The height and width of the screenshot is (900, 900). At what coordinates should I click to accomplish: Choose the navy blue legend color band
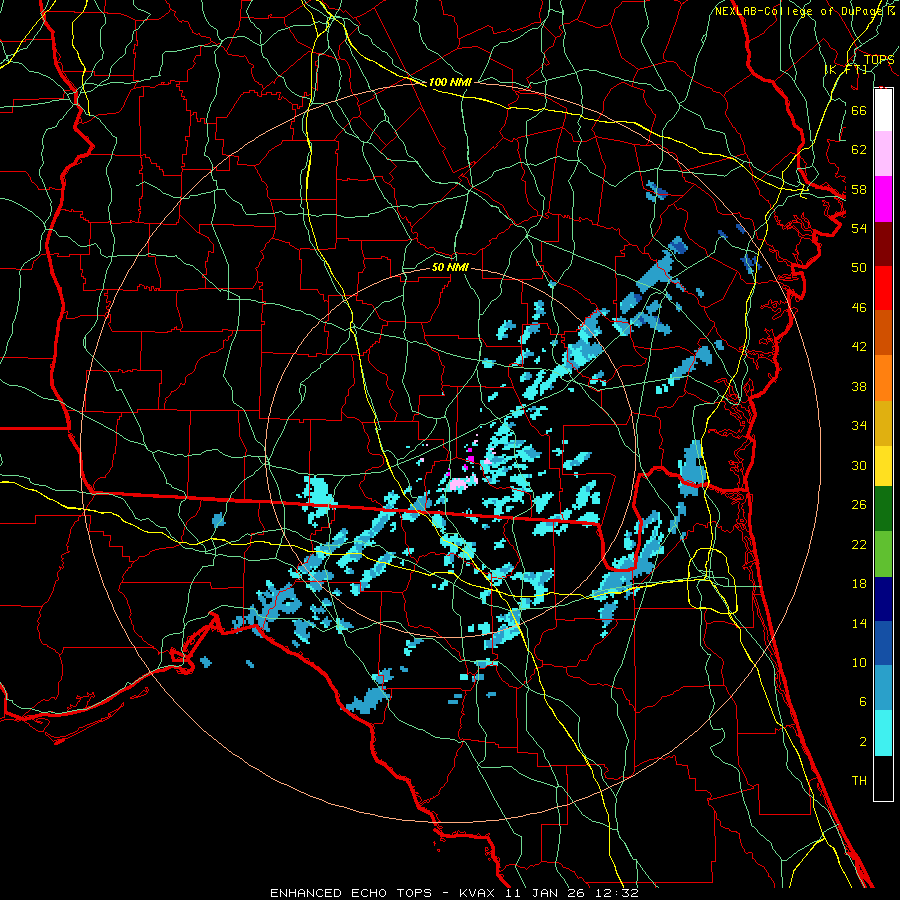(x=883, y=599)
